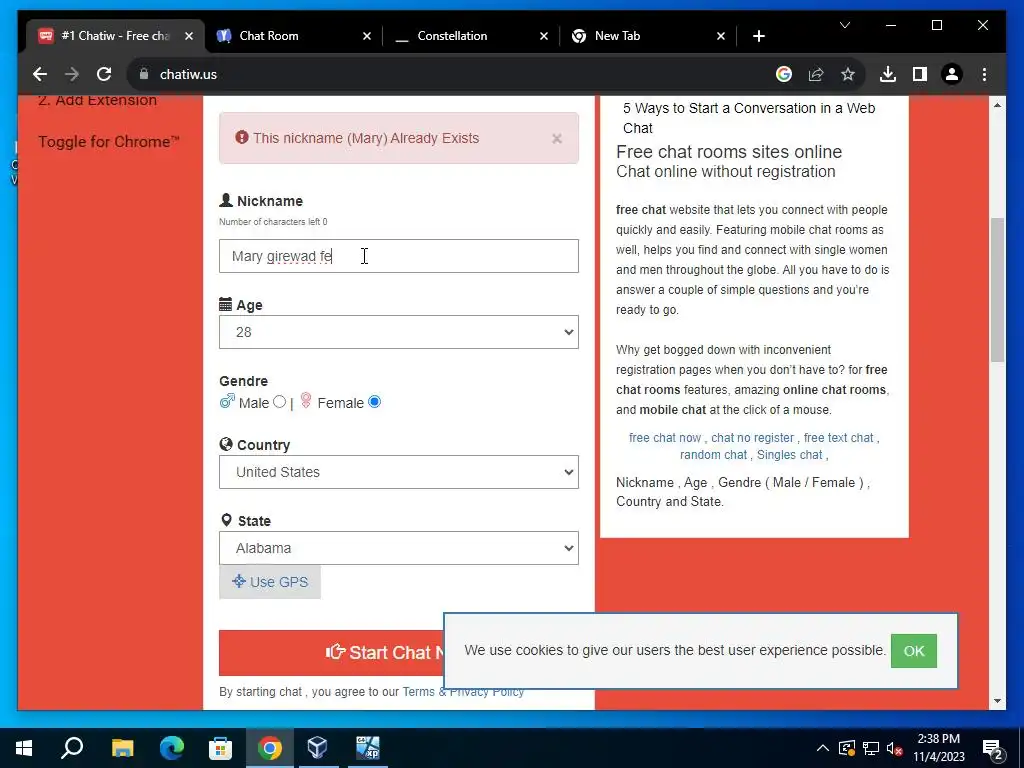Click the Use GPS button
This screenshot has width=1024, height=768.
(x=270, y=582)
